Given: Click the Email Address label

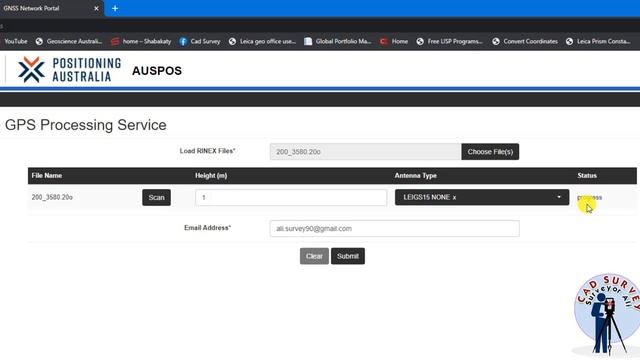Looking at the screenshot, I should (x=207, y=228).
